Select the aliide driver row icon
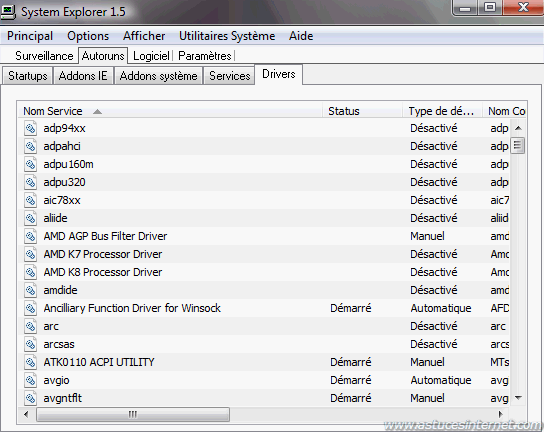Viewport: 544px width, 432px height. point(31,218)
